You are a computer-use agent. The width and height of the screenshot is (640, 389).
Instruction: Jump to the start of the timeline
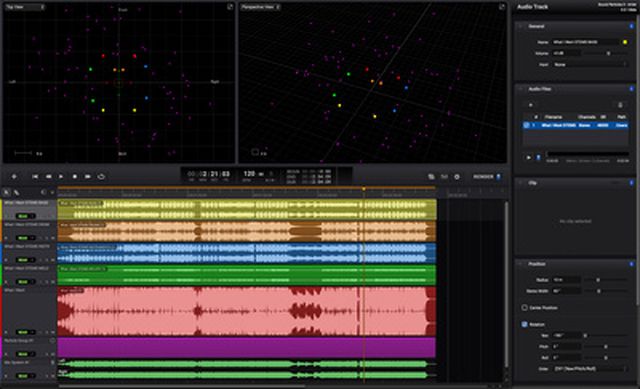[35, 177]
